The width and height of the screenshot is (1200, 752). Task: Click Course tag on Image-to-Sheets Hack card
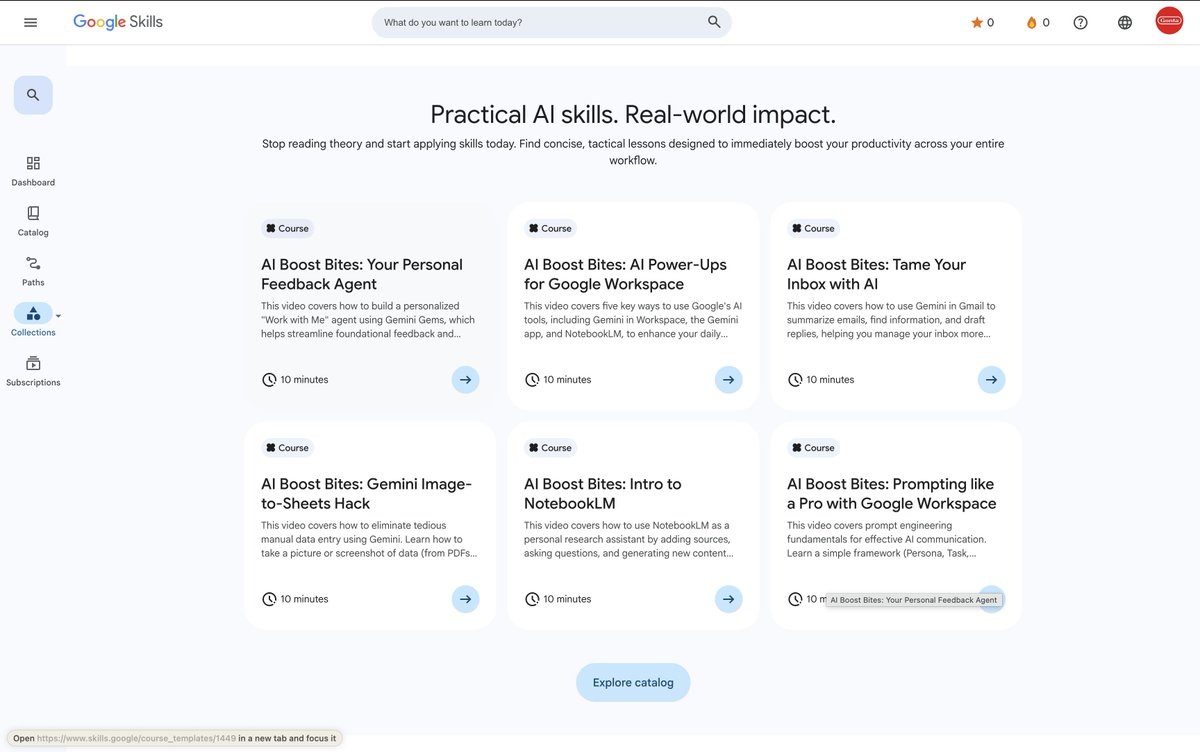(288, 447)
